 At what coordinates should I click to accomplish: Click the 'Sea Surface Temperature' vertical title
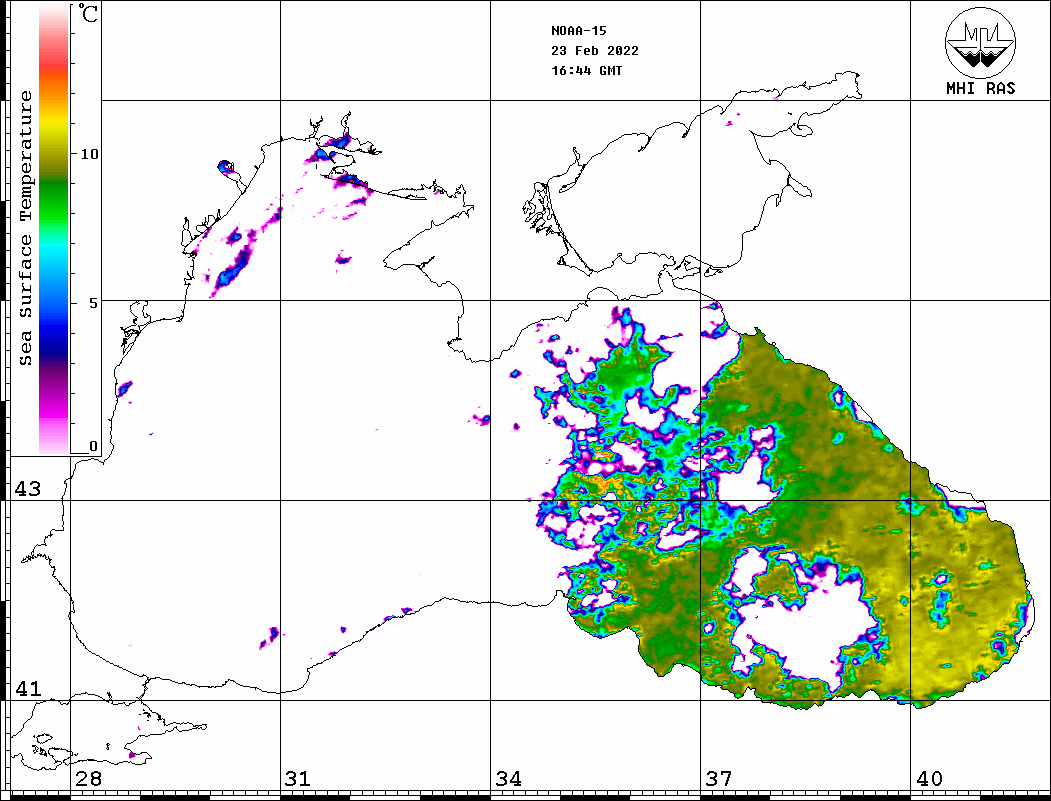coord(25,228)
